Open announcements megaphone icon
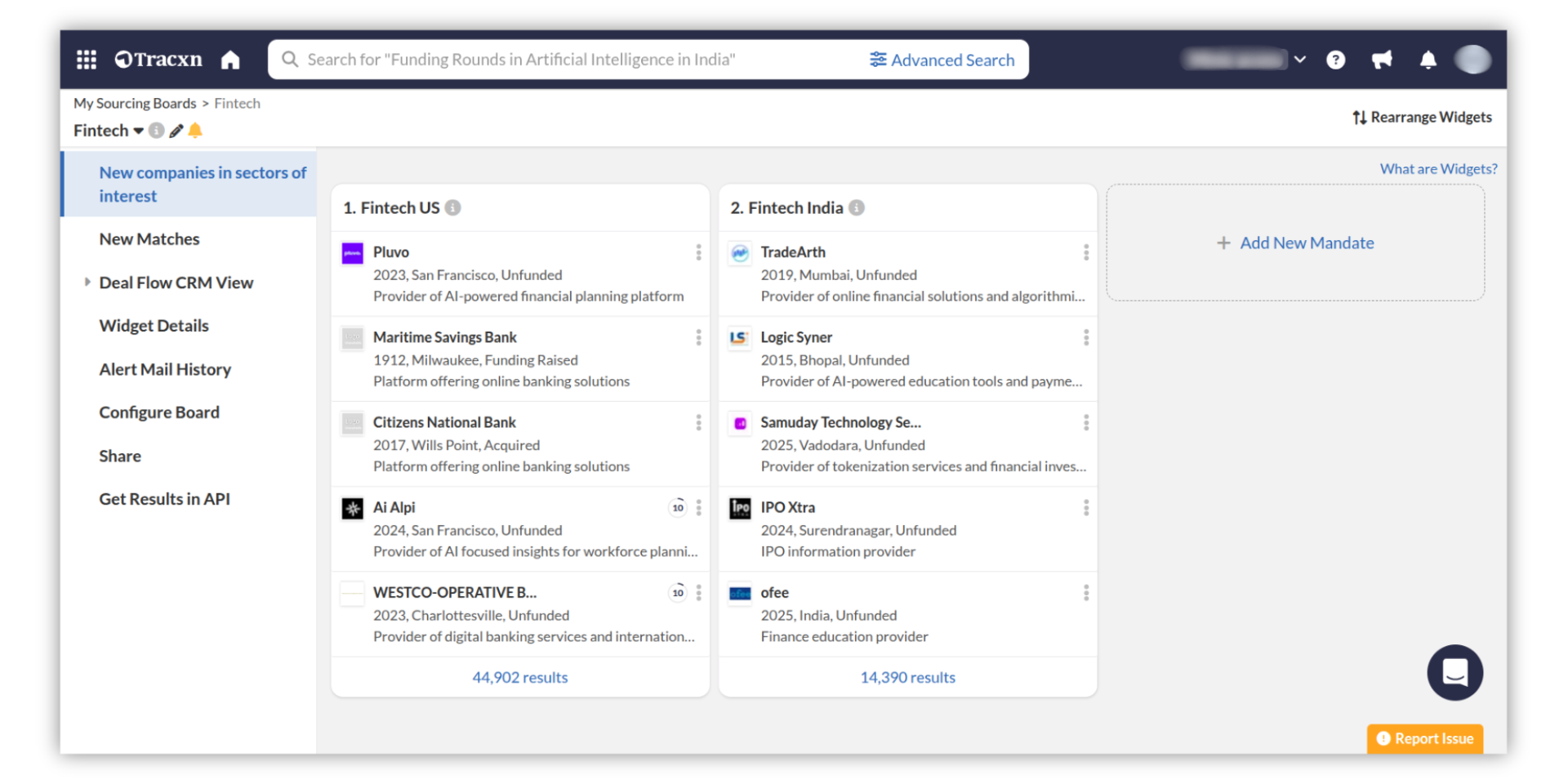The width and height of the screenshot is (1568, 784). click(1382, 60)
